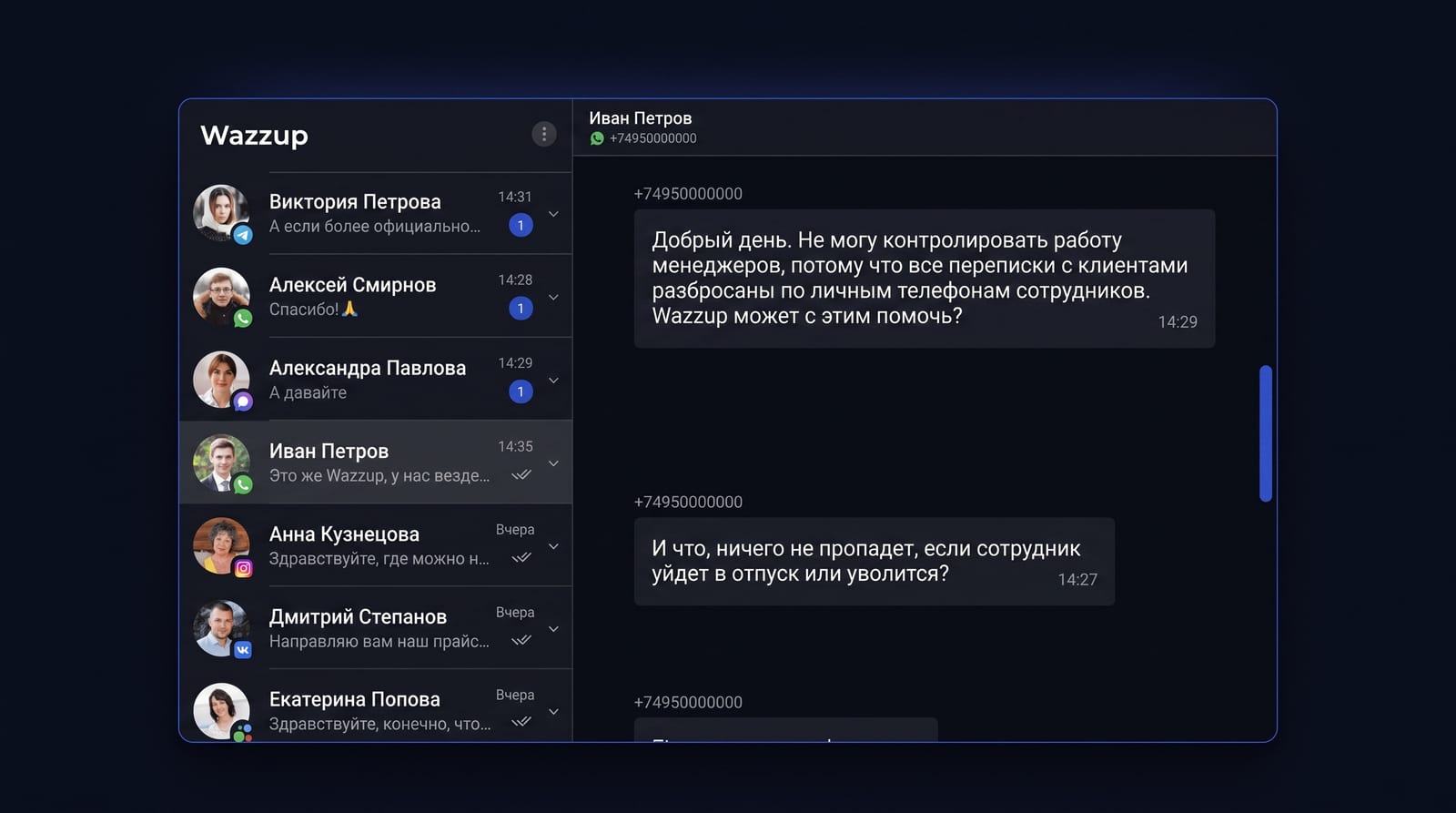Screen dimensions: 1456x813
Task: Open Екатерина Попова's avatar photo
Action: 221,711
